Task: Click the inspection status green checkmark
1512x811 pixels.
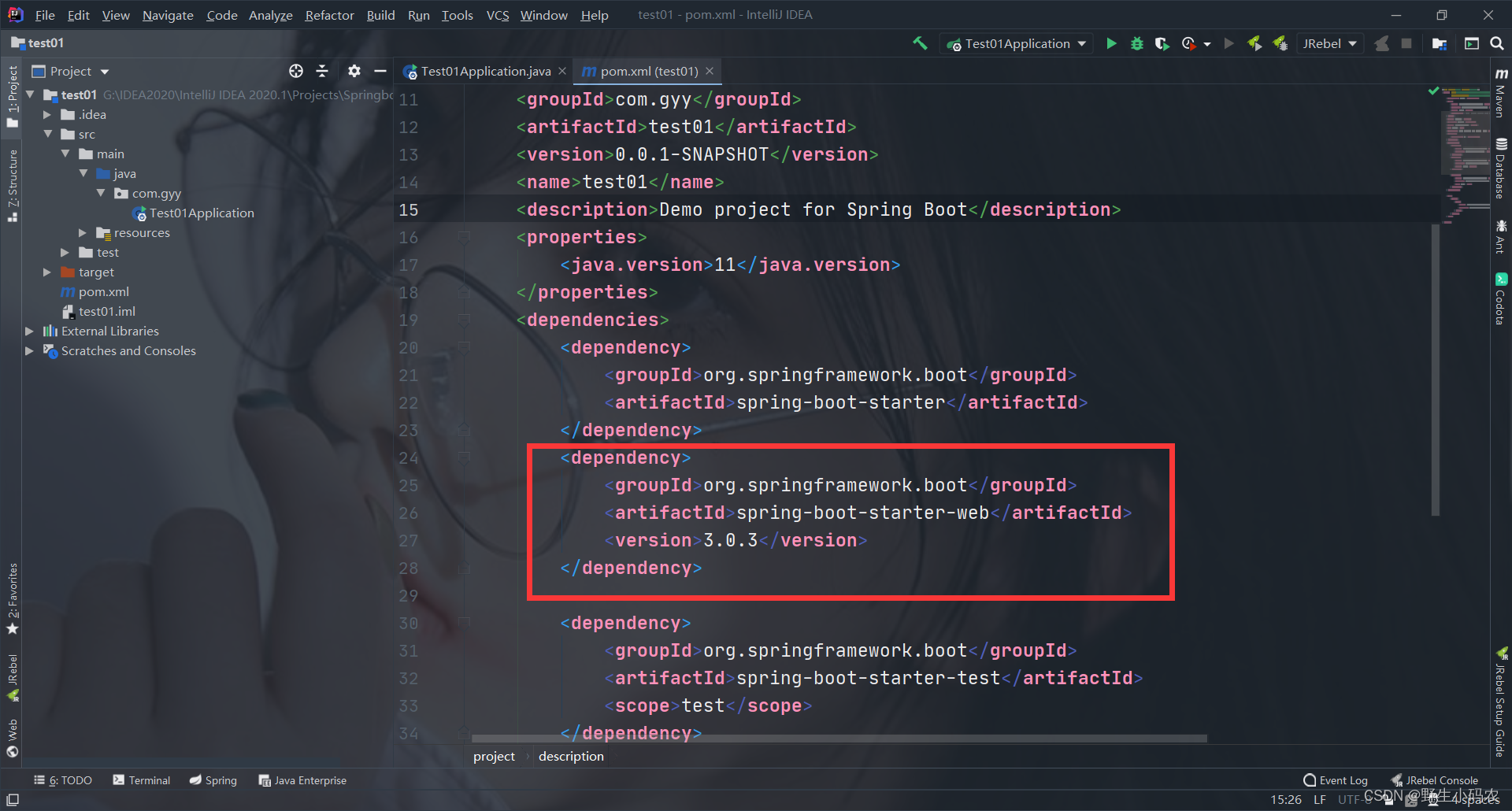Action: point(1433,91)
